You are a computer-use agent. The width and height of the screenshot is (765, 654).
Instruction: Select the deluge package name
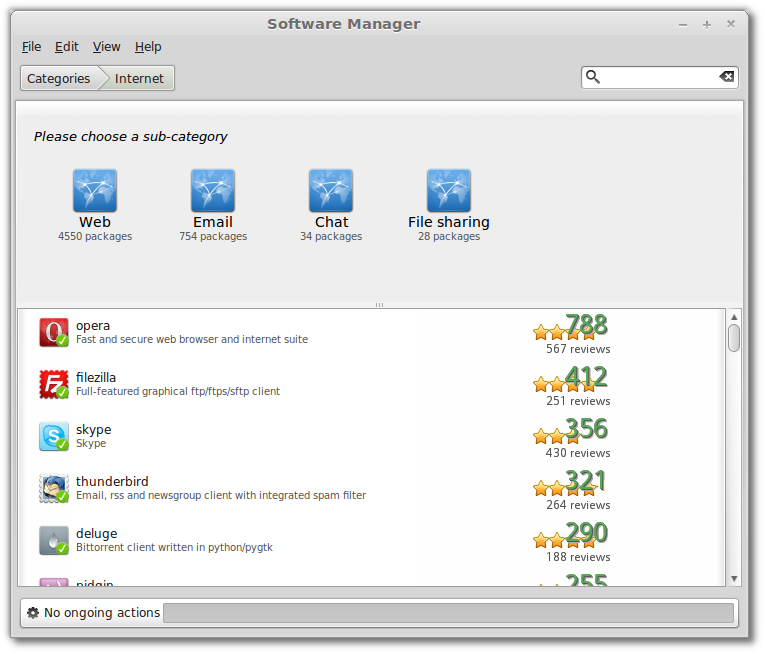tap(96, 533)
